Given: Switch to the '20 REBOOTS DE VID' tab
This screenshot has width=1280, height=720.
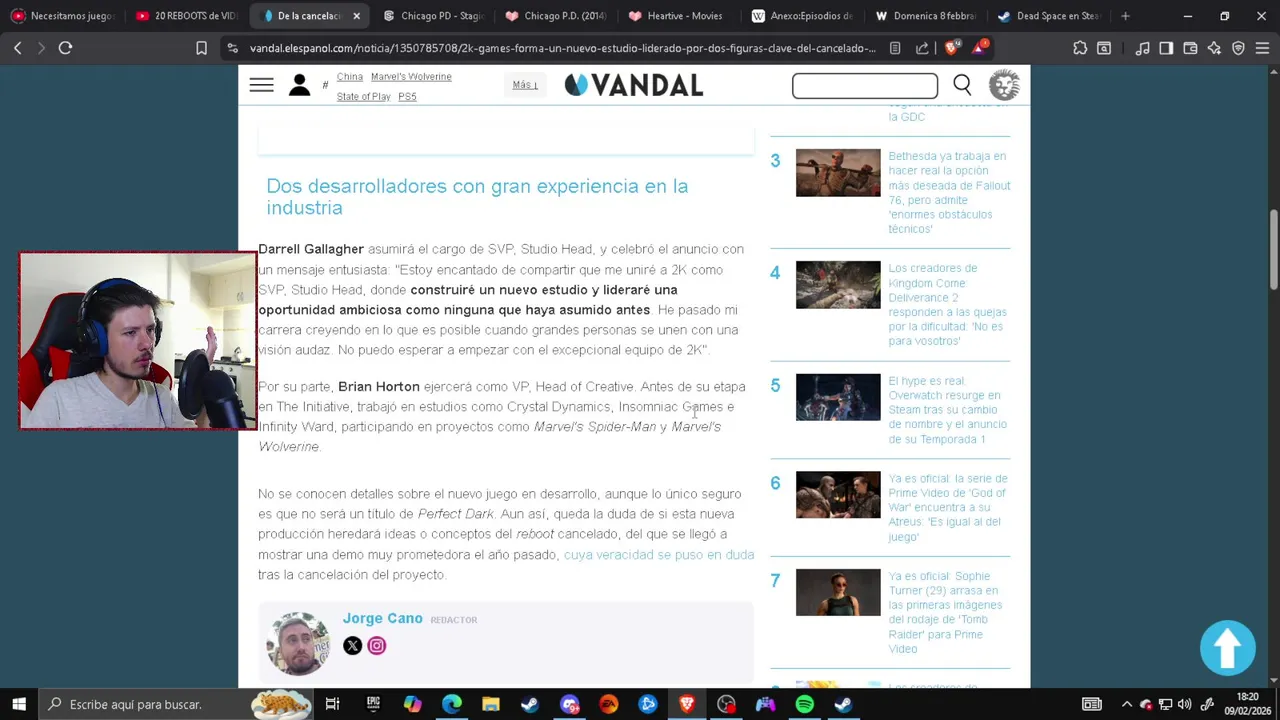Looking at the screenshot, I should [186, 16].
